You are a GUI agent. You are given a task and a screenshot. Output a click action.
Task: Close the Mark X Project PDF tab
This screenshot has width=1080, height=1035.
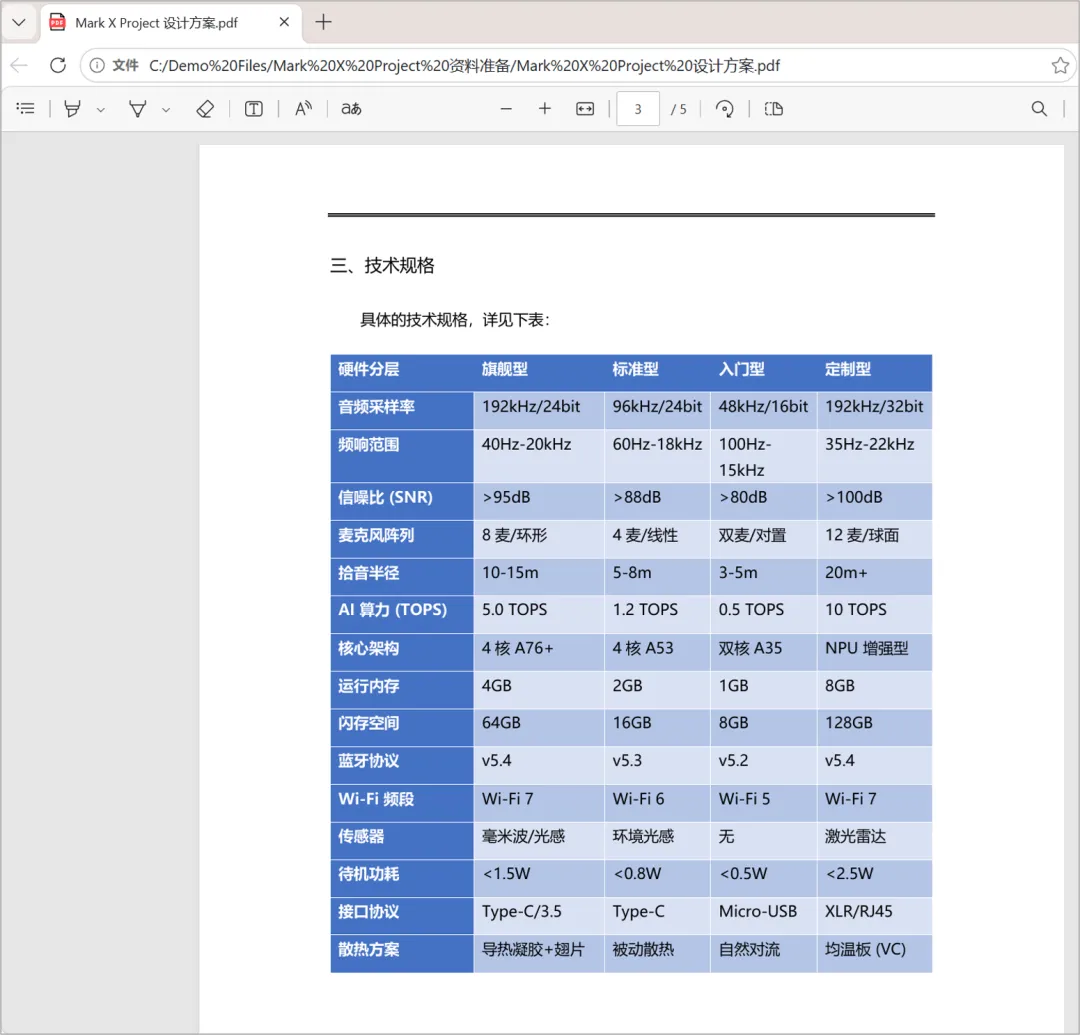(x=284, y=22)
